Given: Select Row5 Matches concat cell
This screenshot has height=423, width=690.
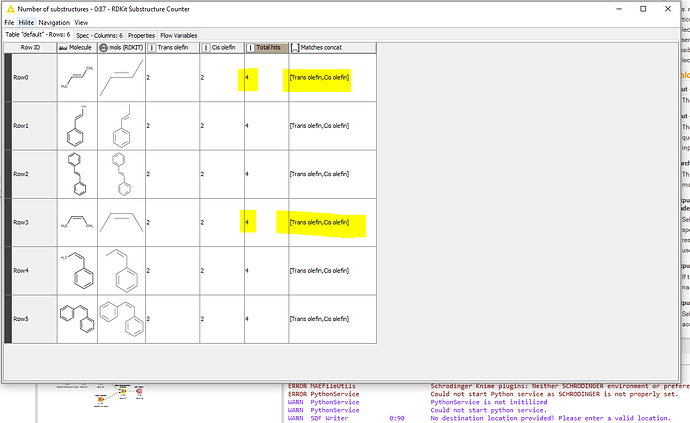Looking at the screenshot, I should tap(332, 319).
